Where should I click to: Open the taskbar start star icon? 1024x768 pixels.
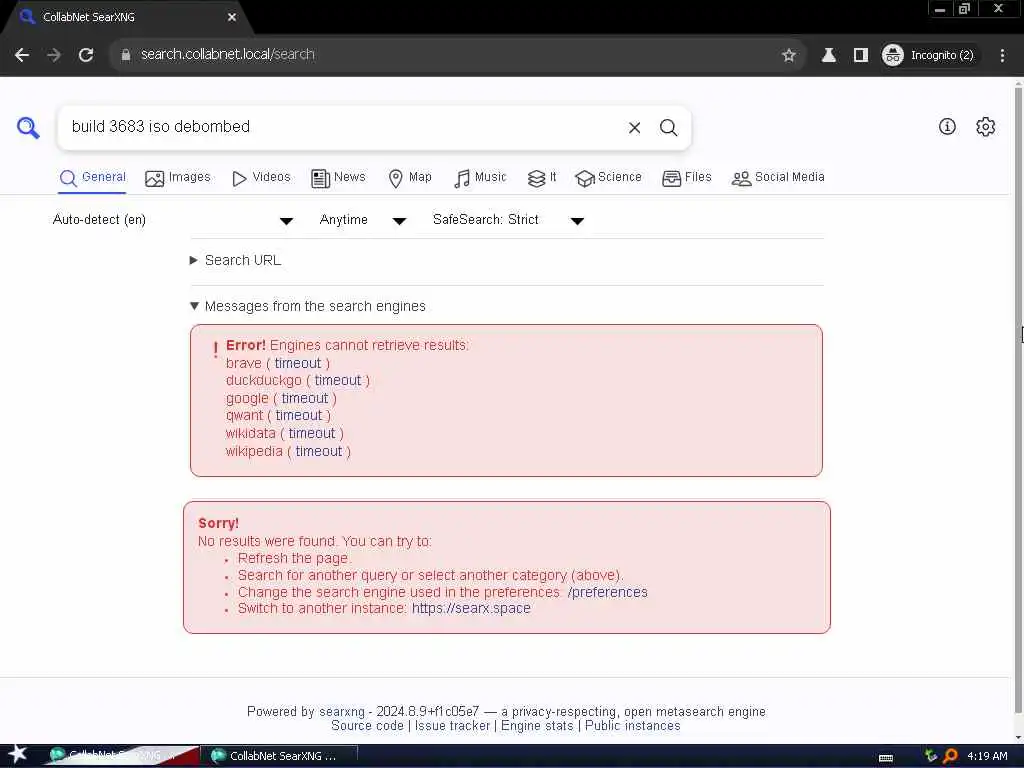pos(18,755)
